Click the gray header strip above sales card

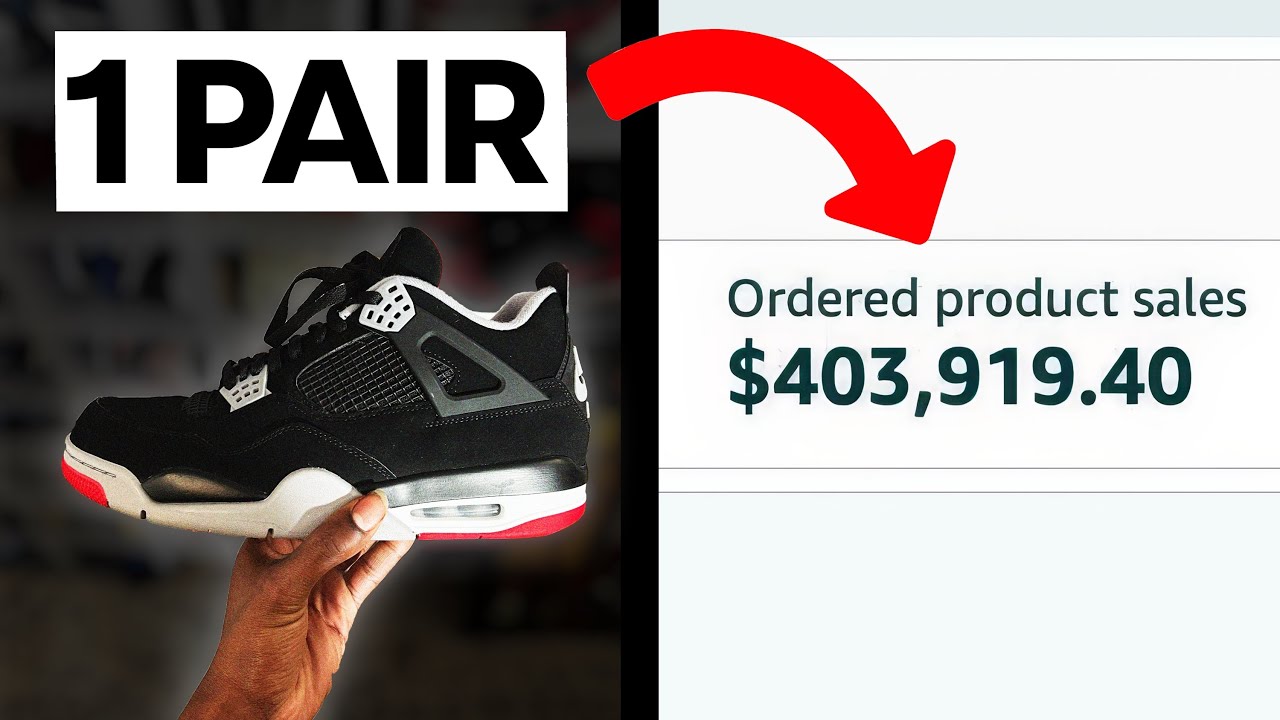pyautogui.click(x=969, y=18)
